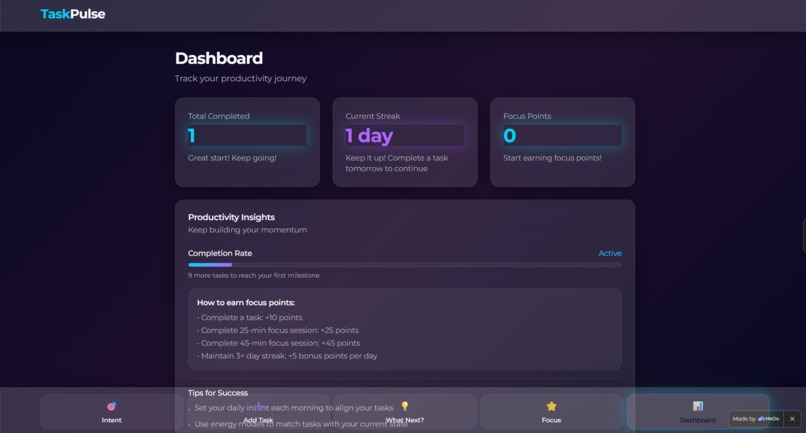The width and height of the screenshot is (806, 433).
Task: Click the Intent target icon
Action: [x=112, y=406]
